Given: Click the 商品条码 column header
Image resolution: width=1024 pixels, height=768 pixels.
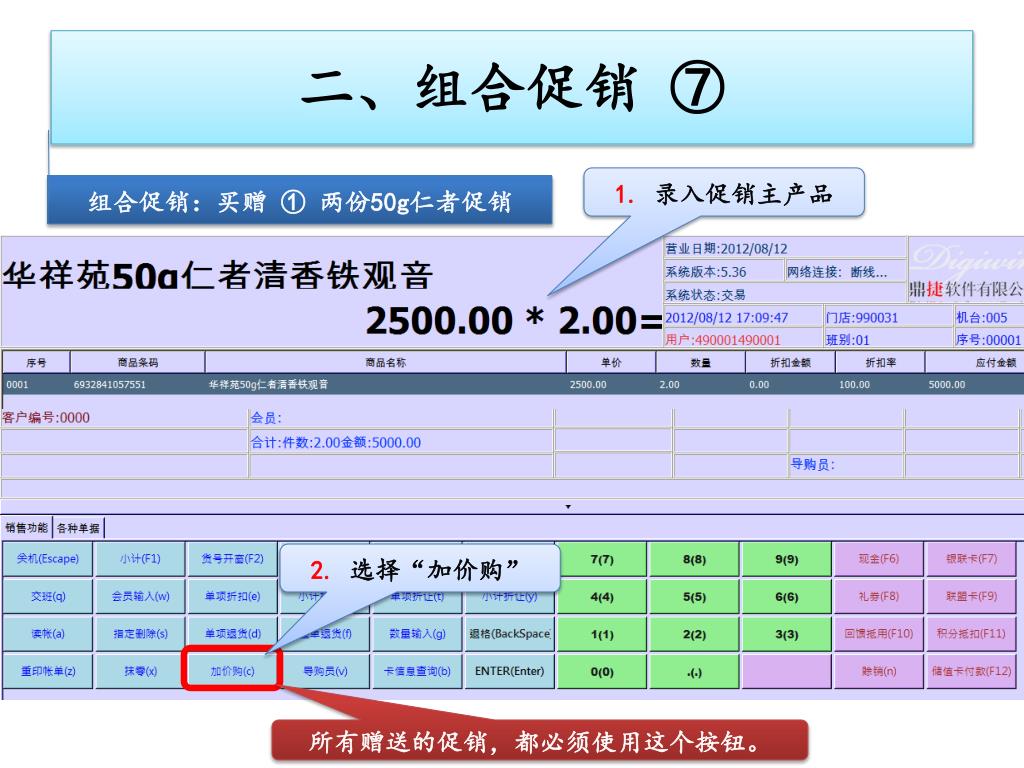Looking at the screenshot, I should coord(138,362).
